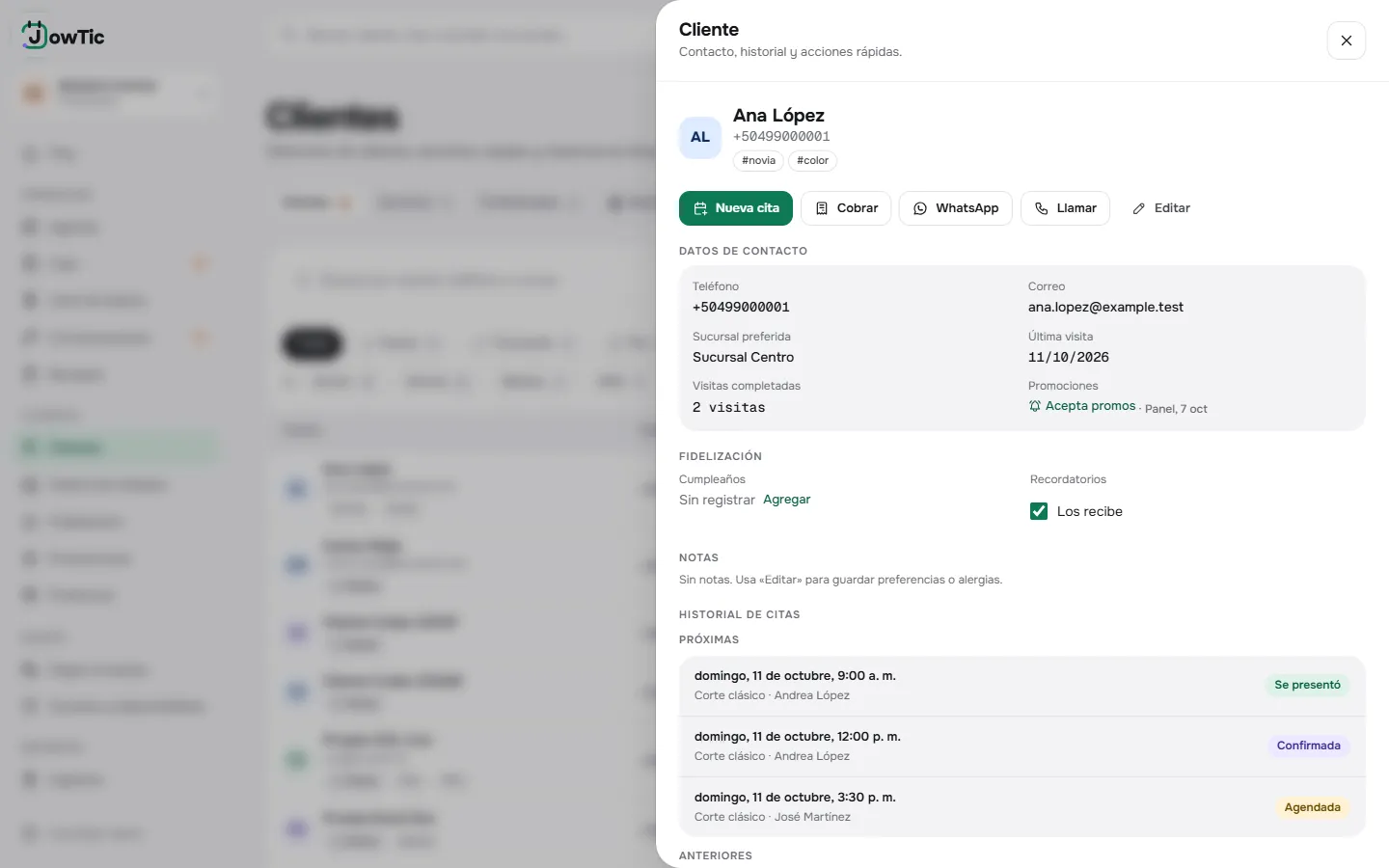
Task: Click the email ana.lopez@example.test
Action: pos(1105,308)
